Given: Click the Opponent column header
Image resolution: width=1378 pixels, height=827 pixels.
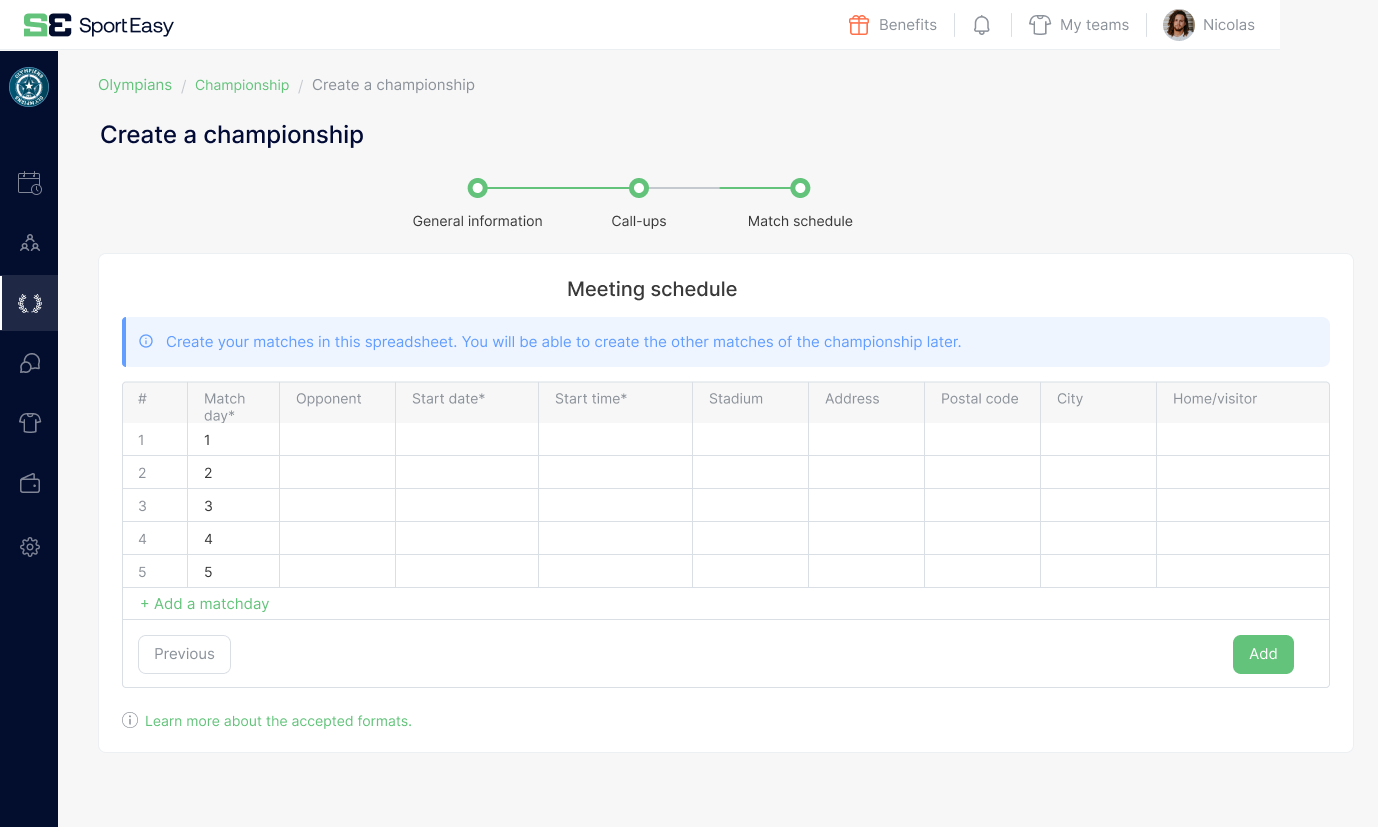Looking at the screenshot, I should (x=337, y=403).
